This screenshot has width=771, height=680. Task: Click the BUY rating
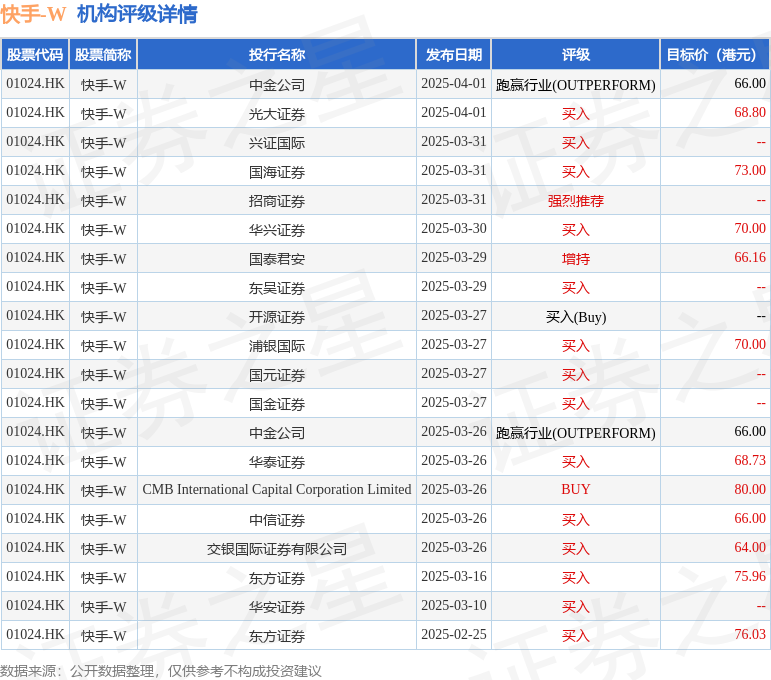coord(576,490)
